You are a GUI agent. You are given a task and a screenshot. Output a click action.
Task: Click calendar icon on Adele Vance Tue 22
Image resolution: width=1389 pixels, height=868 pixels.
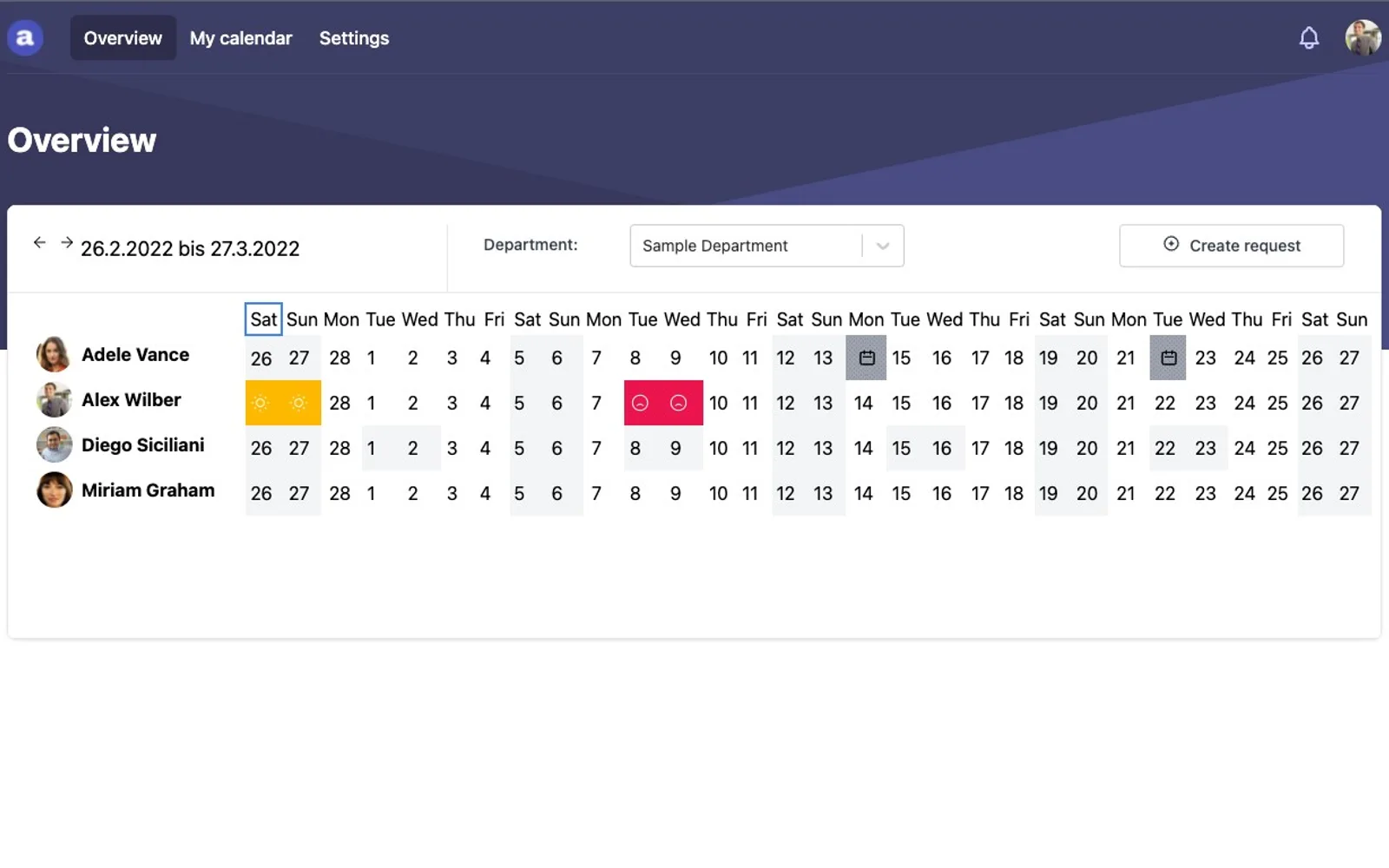coord(1168,358)
